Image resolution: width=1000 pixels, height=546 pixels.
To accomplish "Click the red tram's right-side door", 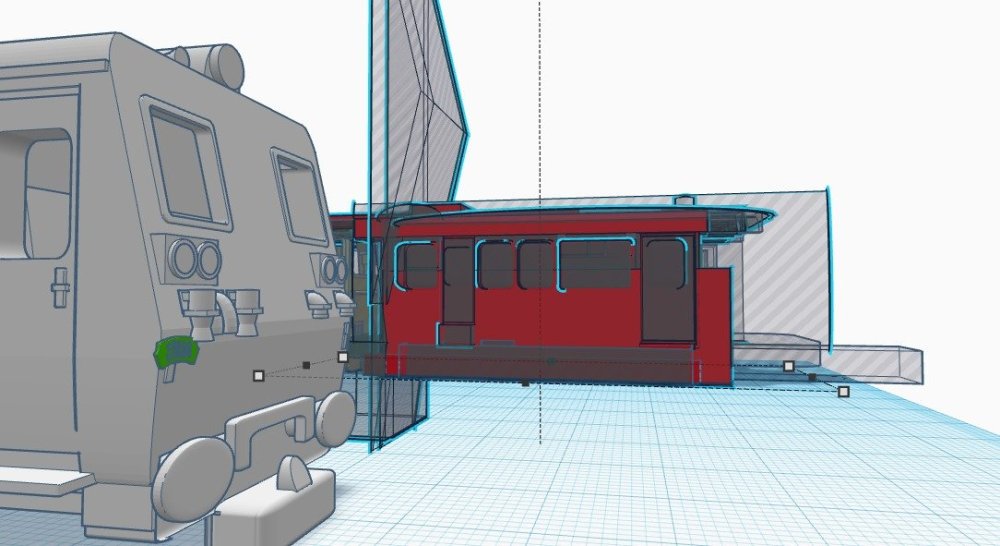I will click(663, 288).
